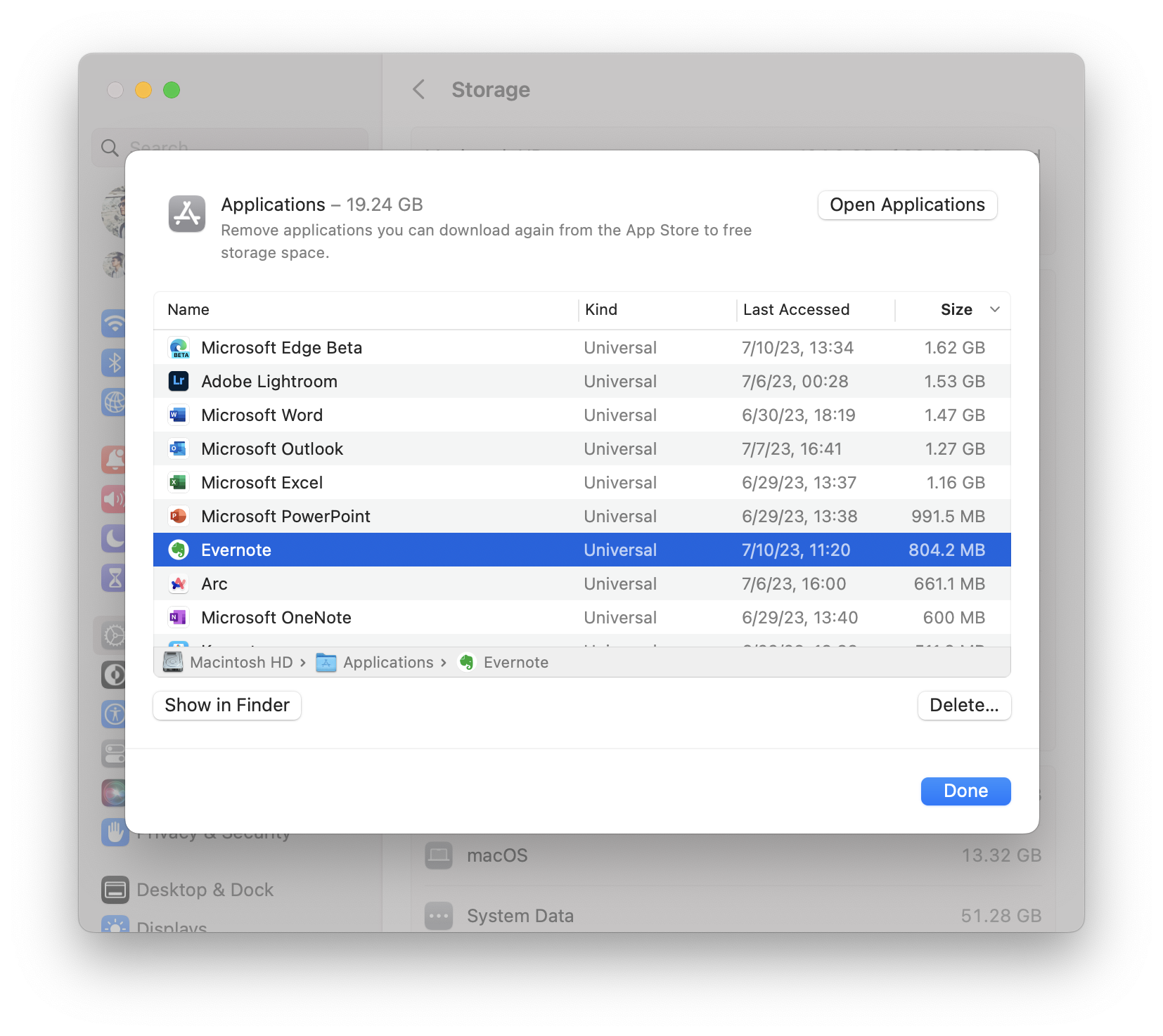Image resolution: width=1163 pixels, height=1036 pixels.
Task: Open Bluetooth settings from the sidebar icon
Action: (x=113, y=363)
